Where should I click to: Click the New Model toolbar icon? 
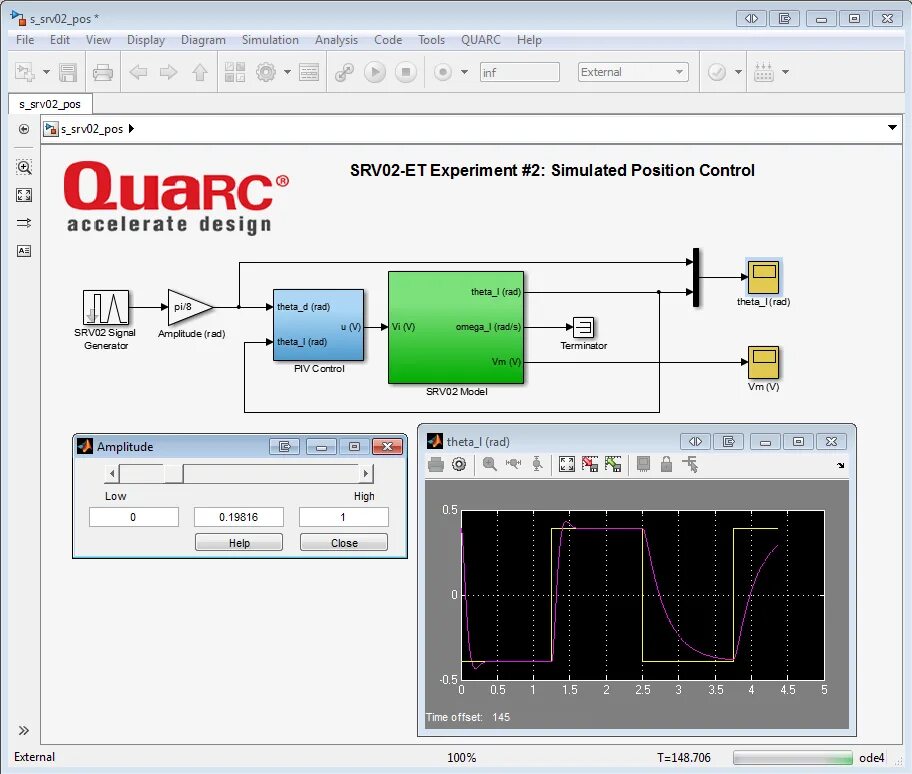tap(24, 72)
